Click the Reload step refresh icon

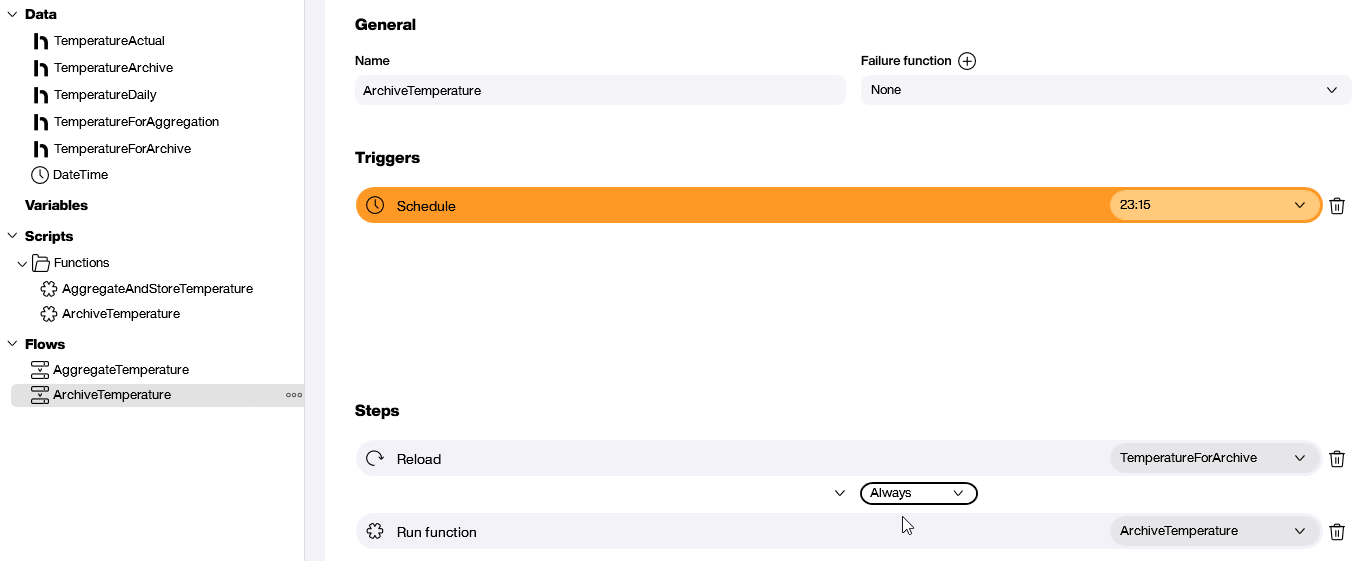pyautogui.click(x=375, y=459)
